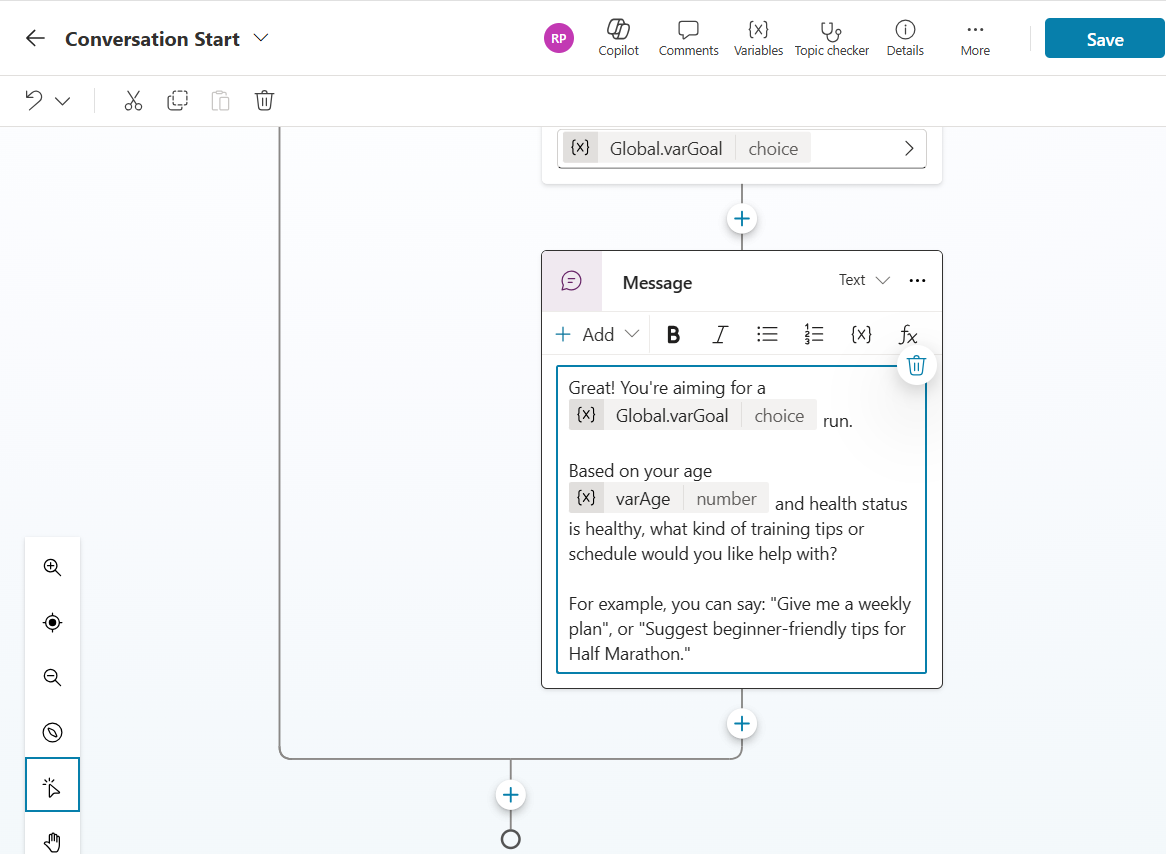Screen dimensions: 1166x854
Task: Open the Message node three-dot options menu
Action: point(917,281)
